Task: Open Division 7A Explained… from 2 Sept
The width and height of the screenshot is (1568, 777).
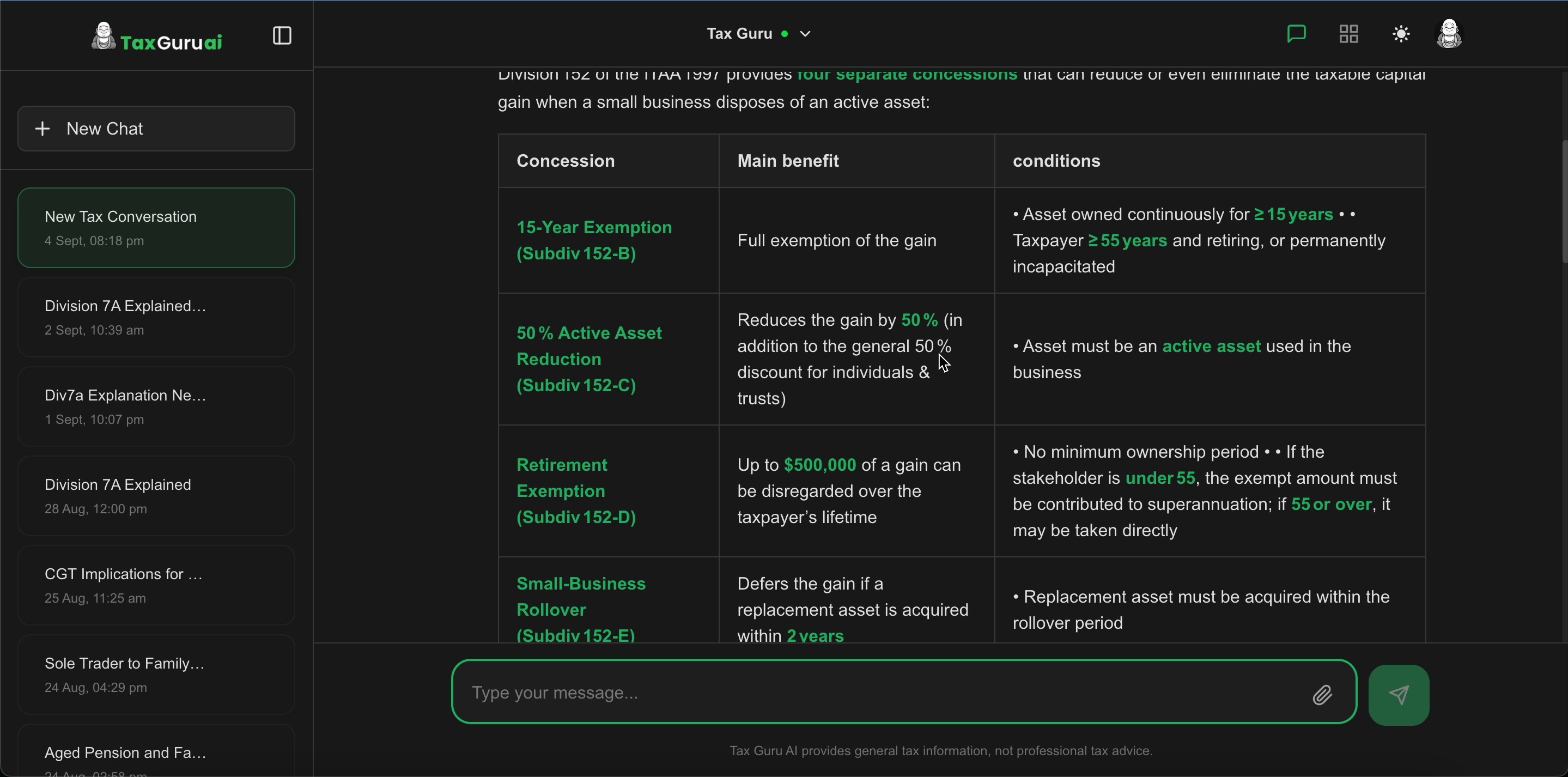Action: [156, 317]
